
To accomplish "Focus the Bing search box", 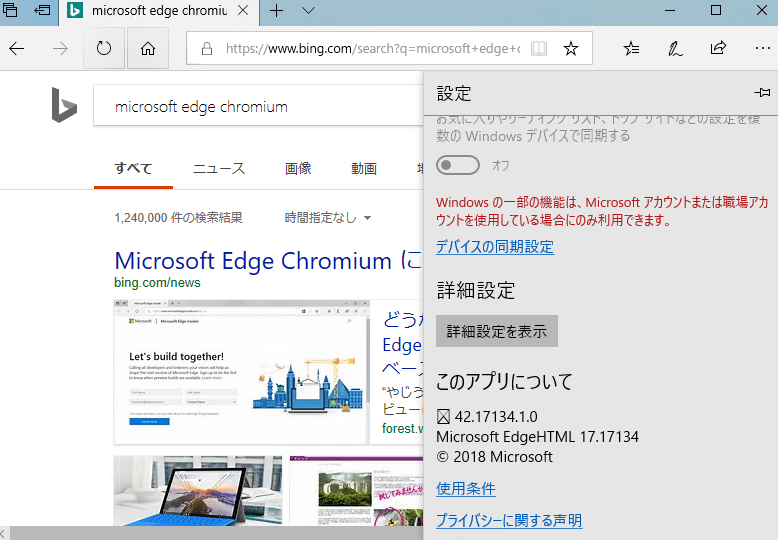I will click(258, 107).
